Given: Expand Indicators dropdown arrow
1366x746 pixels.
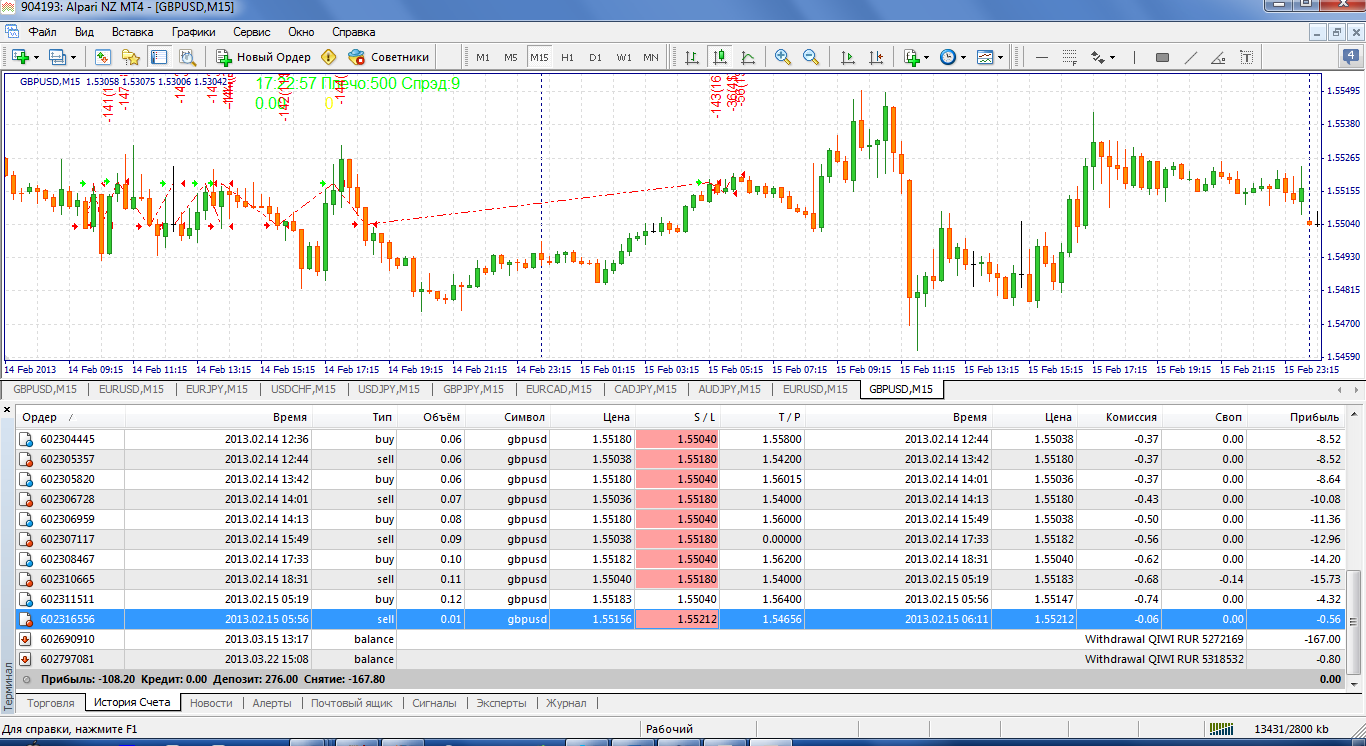Looking at the screenshot, I should [927, 58].
